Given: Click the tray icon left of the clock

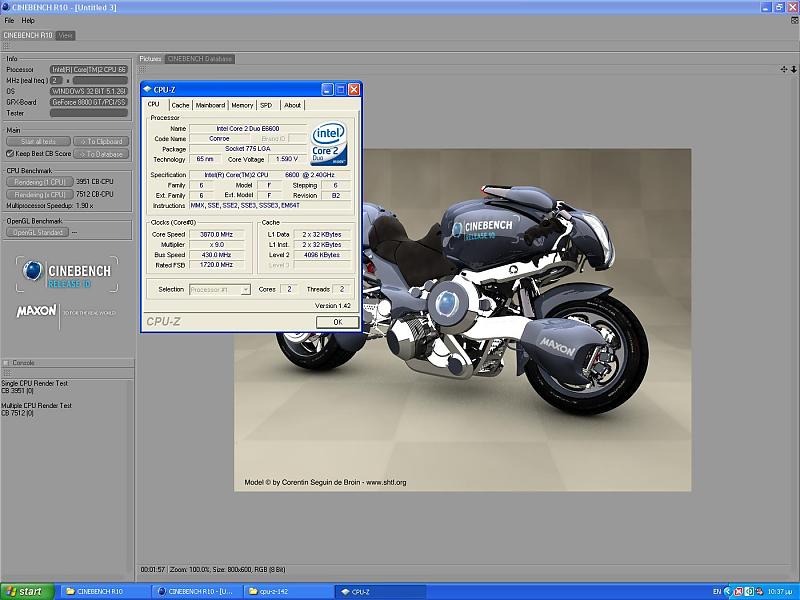Looking at the screenshot, I should [x=759, y=592].
